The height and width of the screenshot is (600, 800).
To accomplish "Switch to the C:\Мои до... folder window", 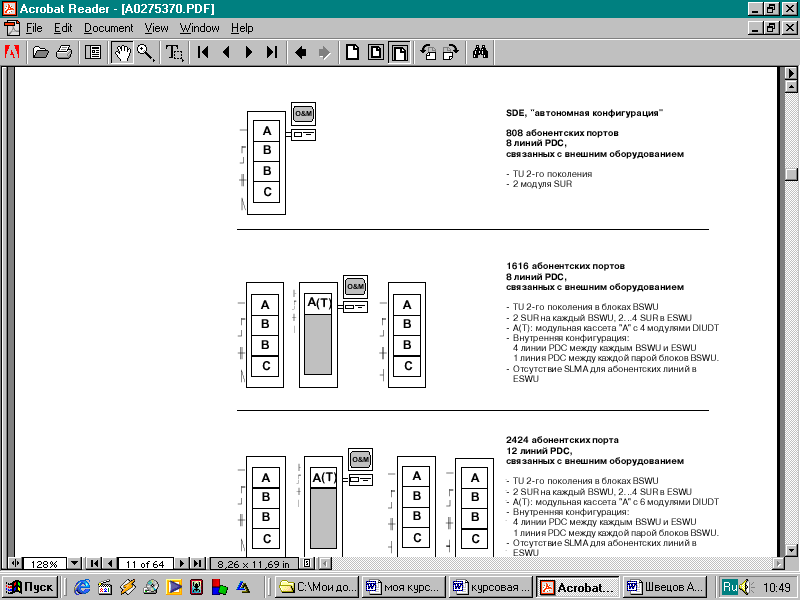I will 318,587.
